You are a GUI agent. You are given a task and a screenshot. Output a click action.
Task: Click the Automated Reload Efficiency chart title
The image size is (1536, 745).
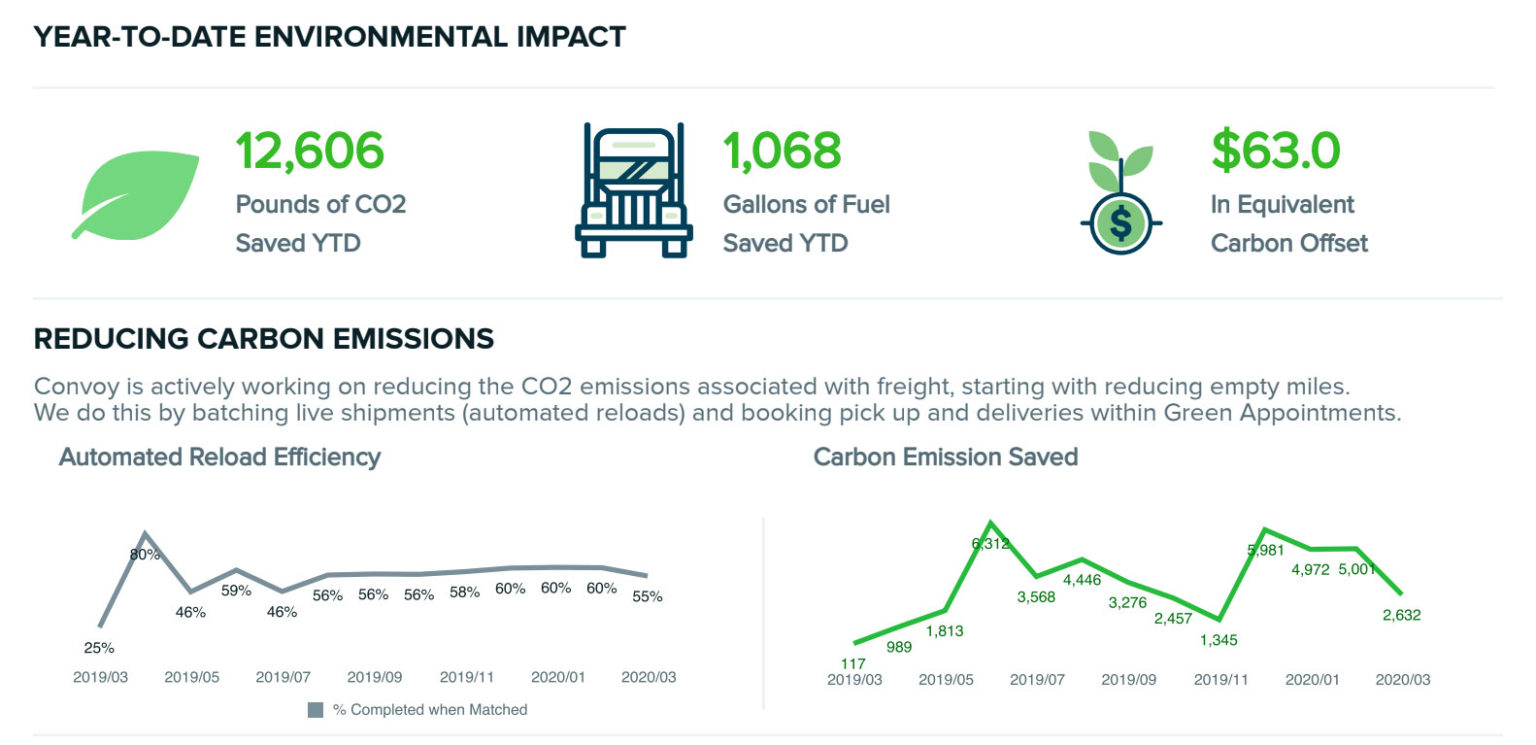pyautogui.click(x=220, y=457)
